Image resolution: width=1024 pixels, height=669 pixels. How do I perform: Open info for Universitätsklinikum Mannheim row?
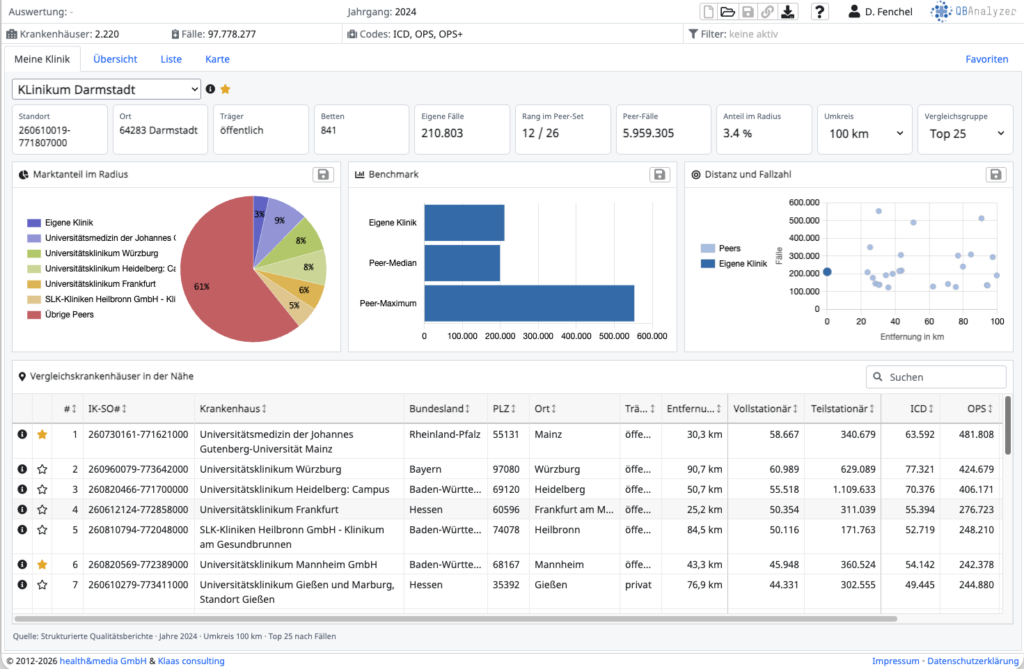22,564
